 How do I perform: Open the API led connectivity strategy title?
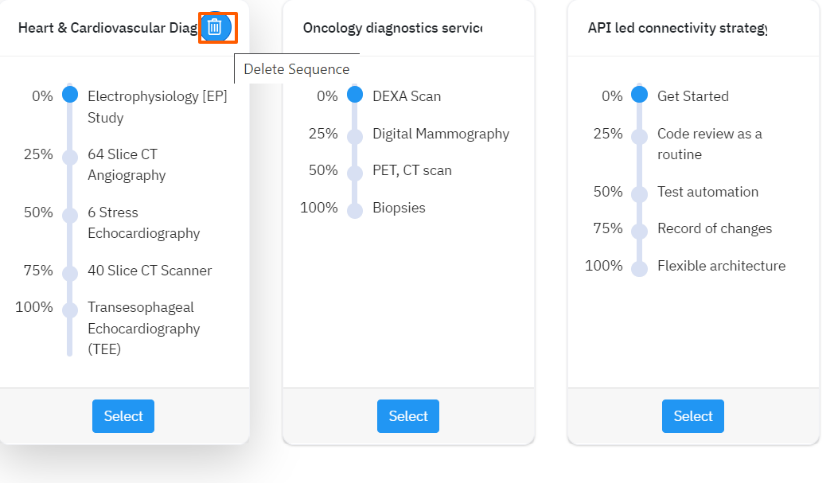pyautogui.click(x=677, y=28)
